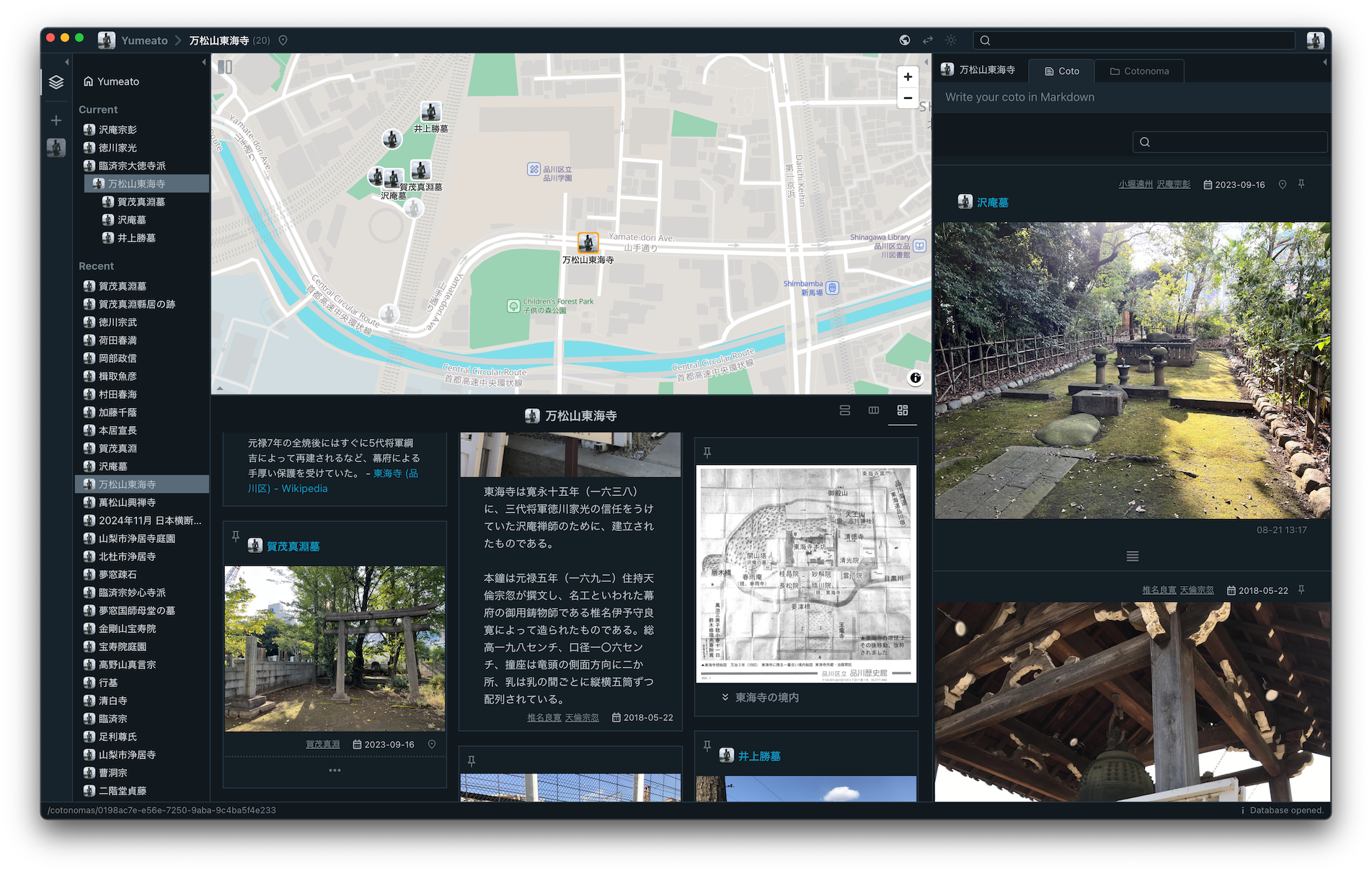
Task: Select the 万松山東海寺 marker on the map
Action: click(588, 243)
